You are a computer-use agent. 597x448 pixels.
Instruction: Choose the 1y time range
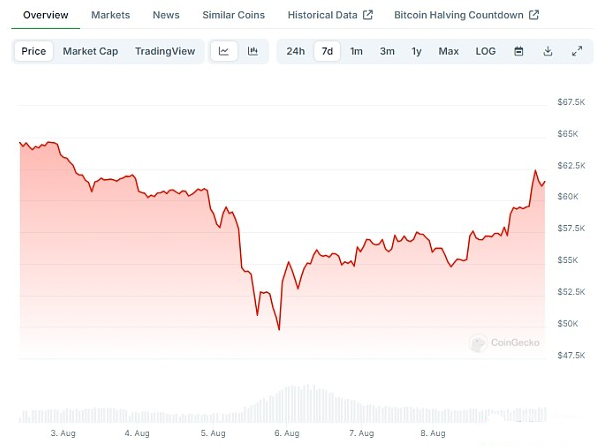417,51
